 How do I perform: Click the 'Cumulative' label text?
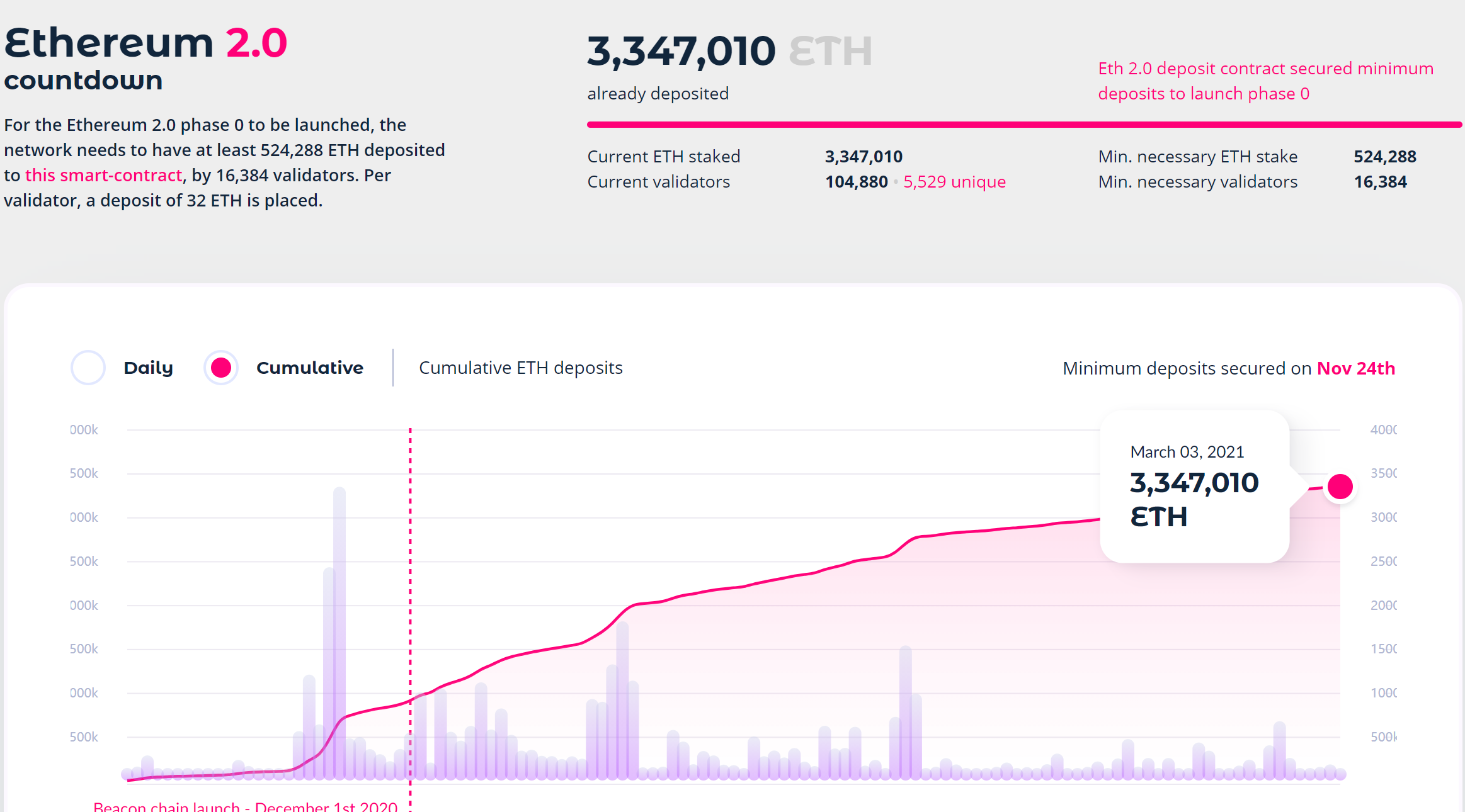[x=309, y=368]
